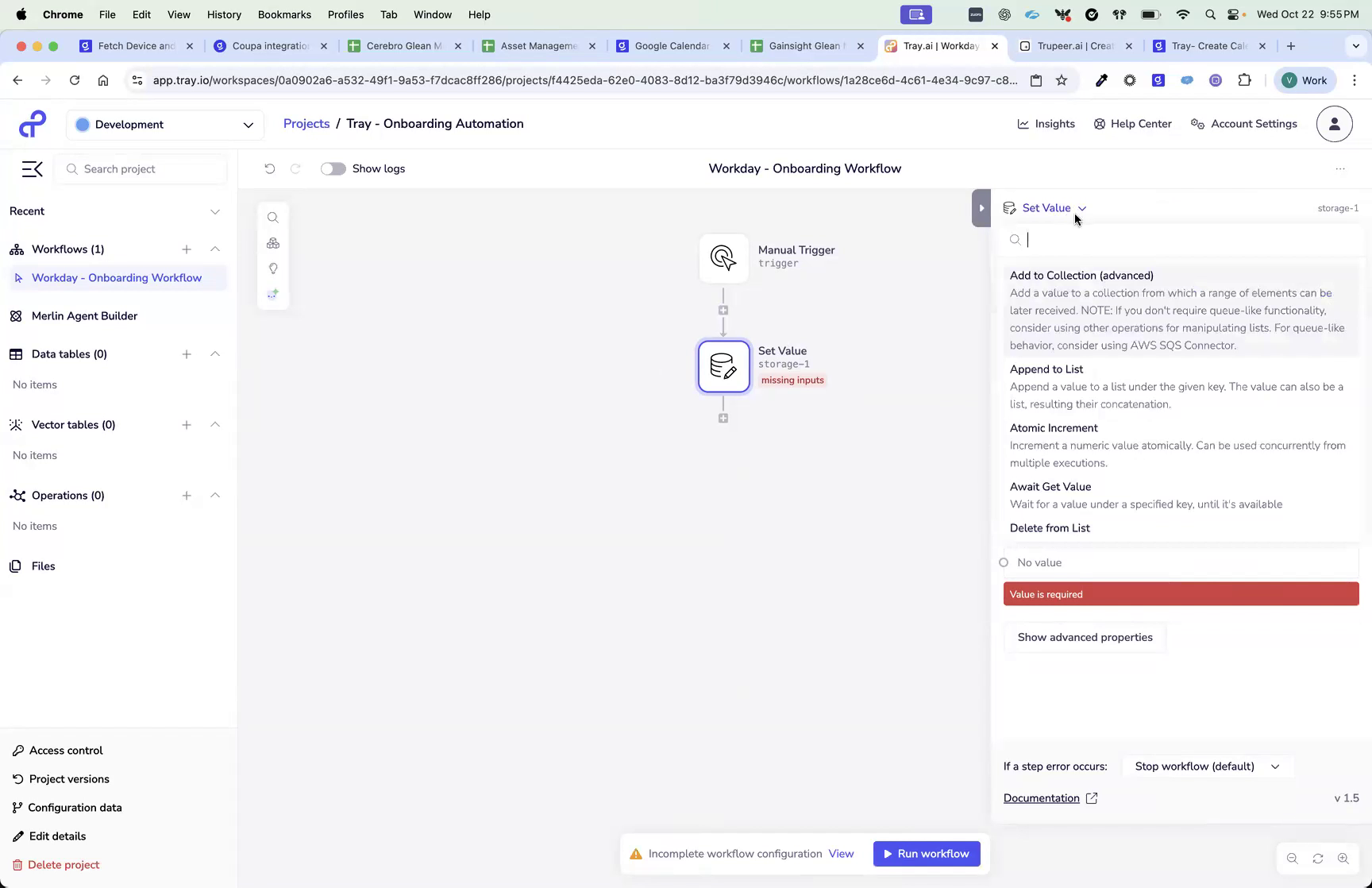Select the lightbulb suggestions icon

pyautogui.click(x=273, y=268)
